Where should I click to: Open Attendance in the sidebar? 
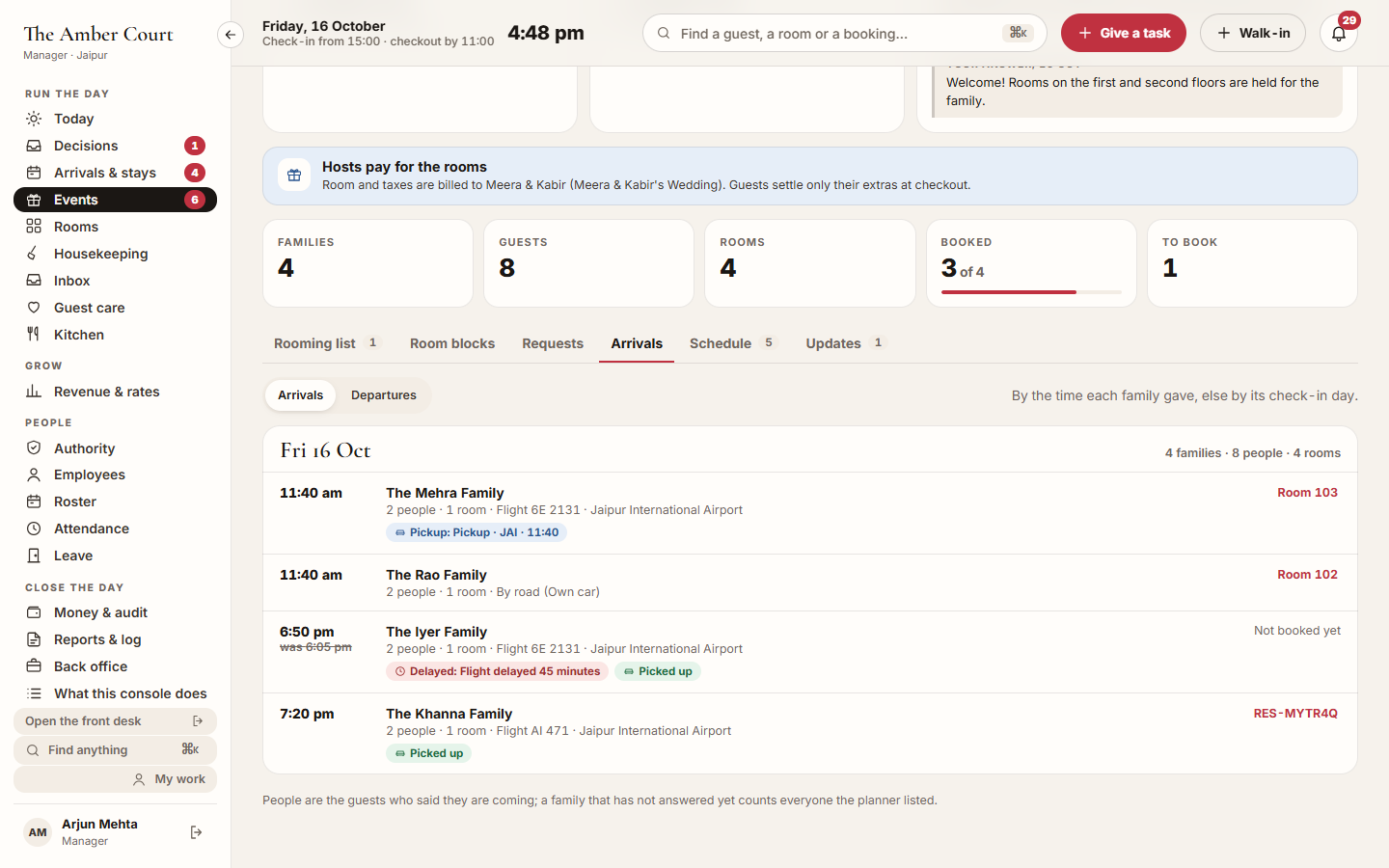tap(115, 529)
